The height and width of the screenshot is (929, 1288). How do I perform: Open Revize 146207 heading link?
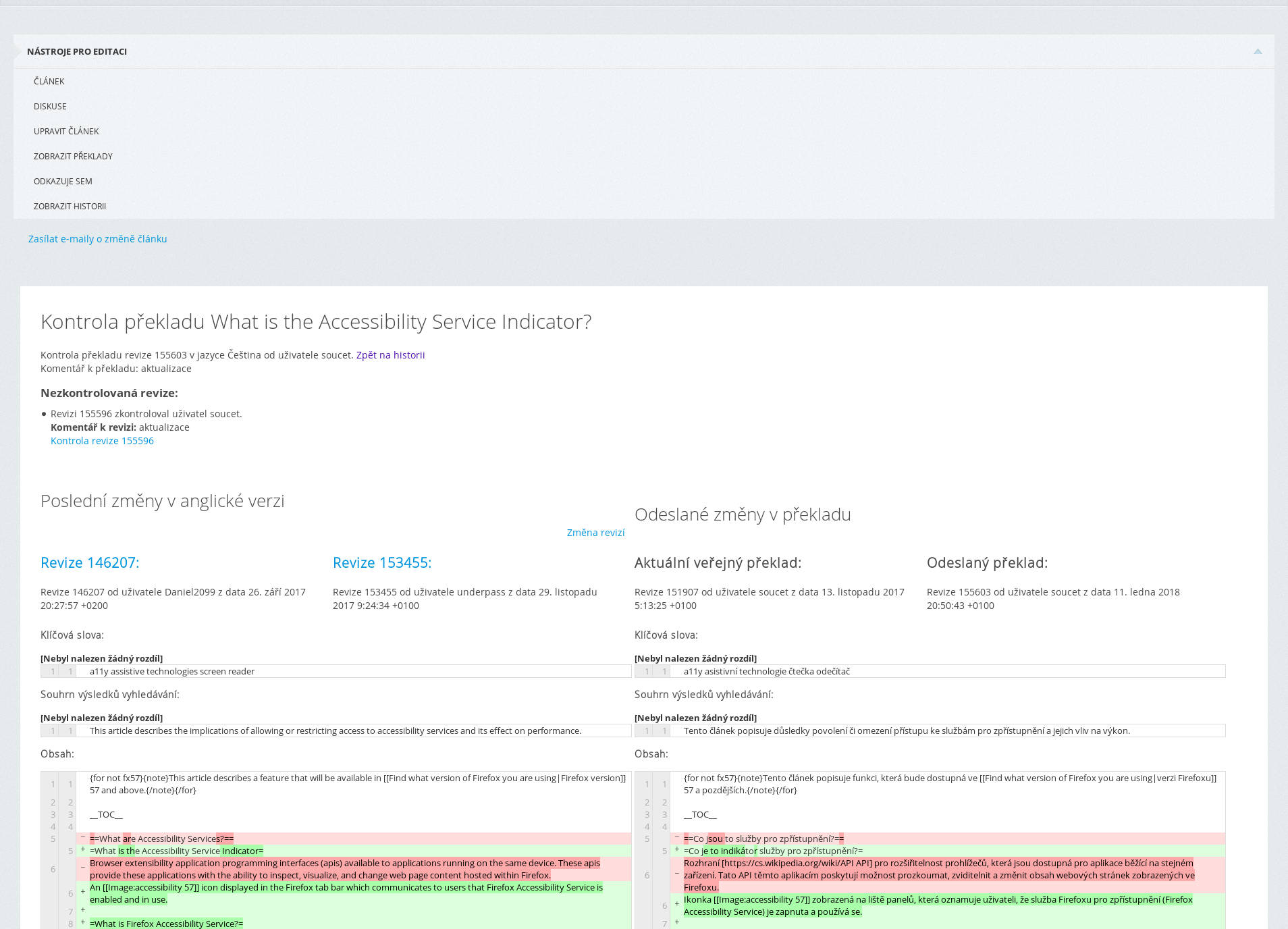pyautogui.click(x=90, y=563)
